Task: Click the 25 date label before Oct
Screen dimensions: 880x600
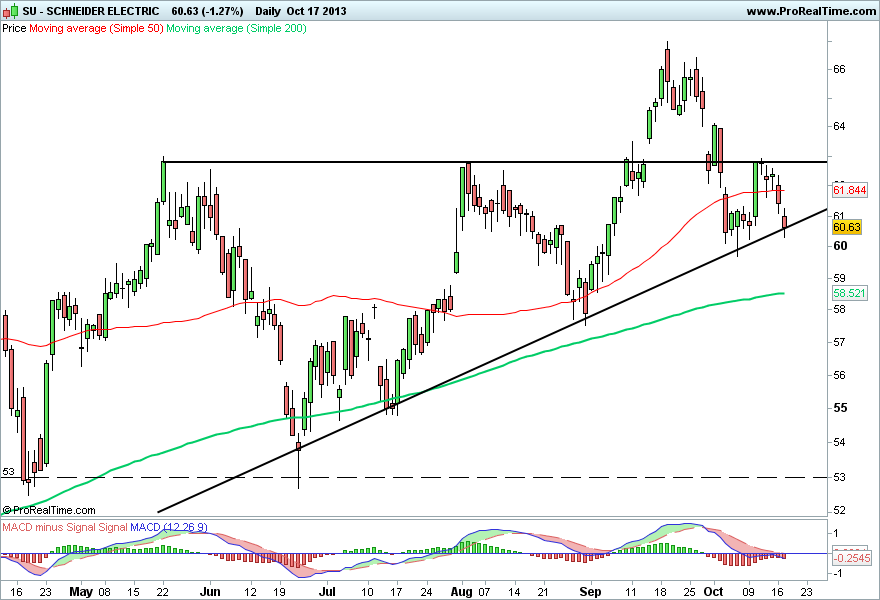Action: pos(690,592)
